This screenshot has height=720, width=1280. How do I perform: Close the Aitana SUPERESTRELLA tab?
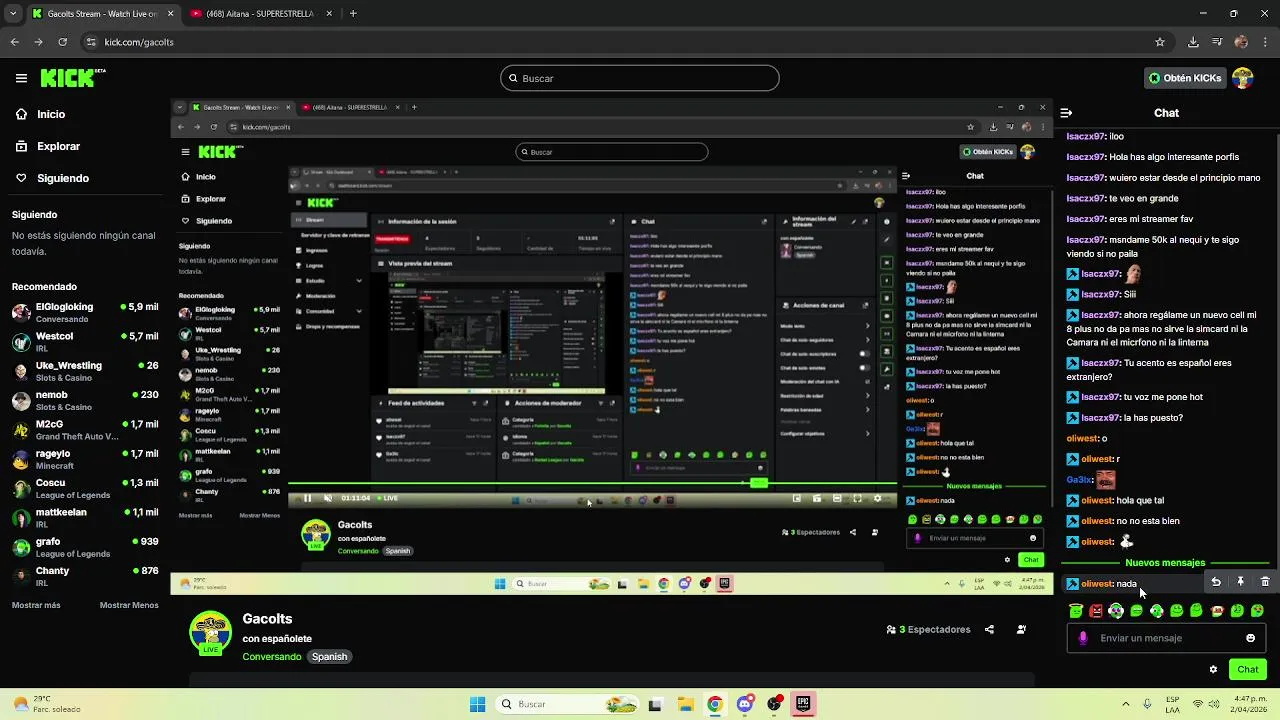[x=329, y=14]
